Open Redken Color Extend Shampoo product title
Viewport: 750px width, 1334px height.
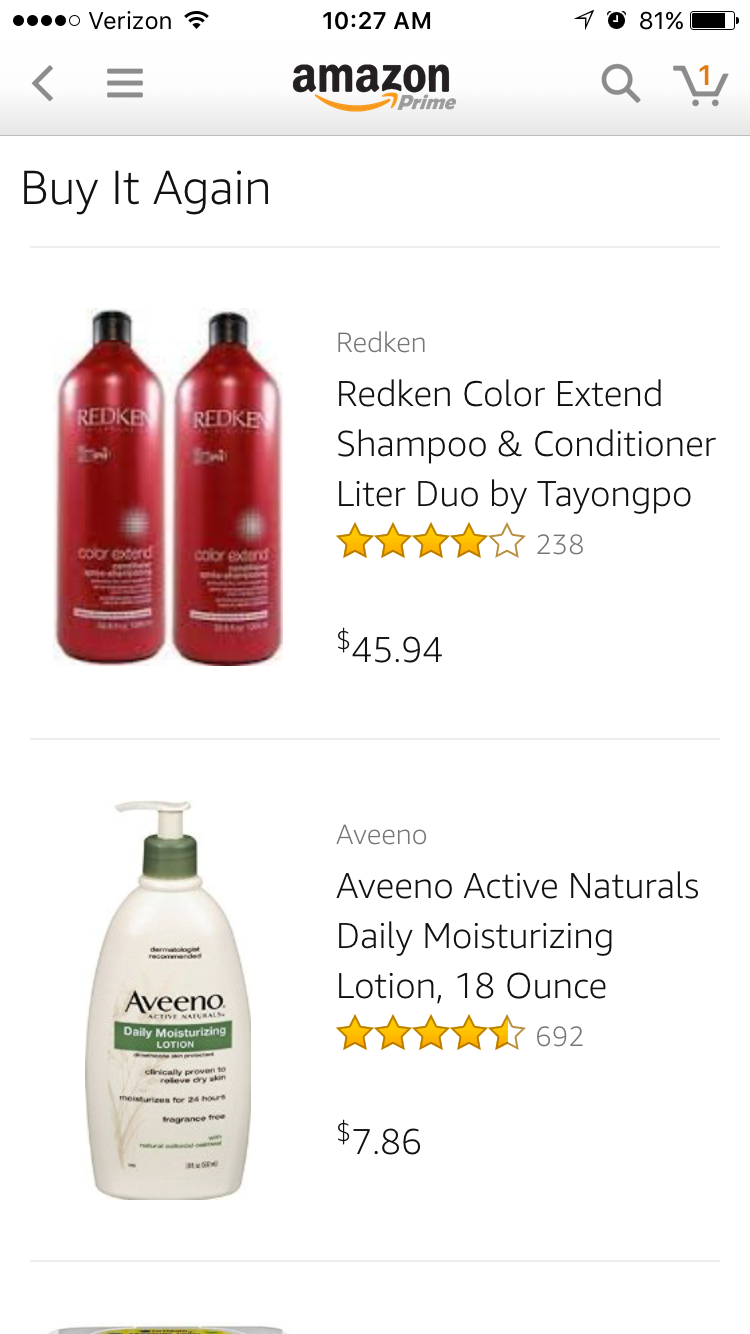(526, 444)
